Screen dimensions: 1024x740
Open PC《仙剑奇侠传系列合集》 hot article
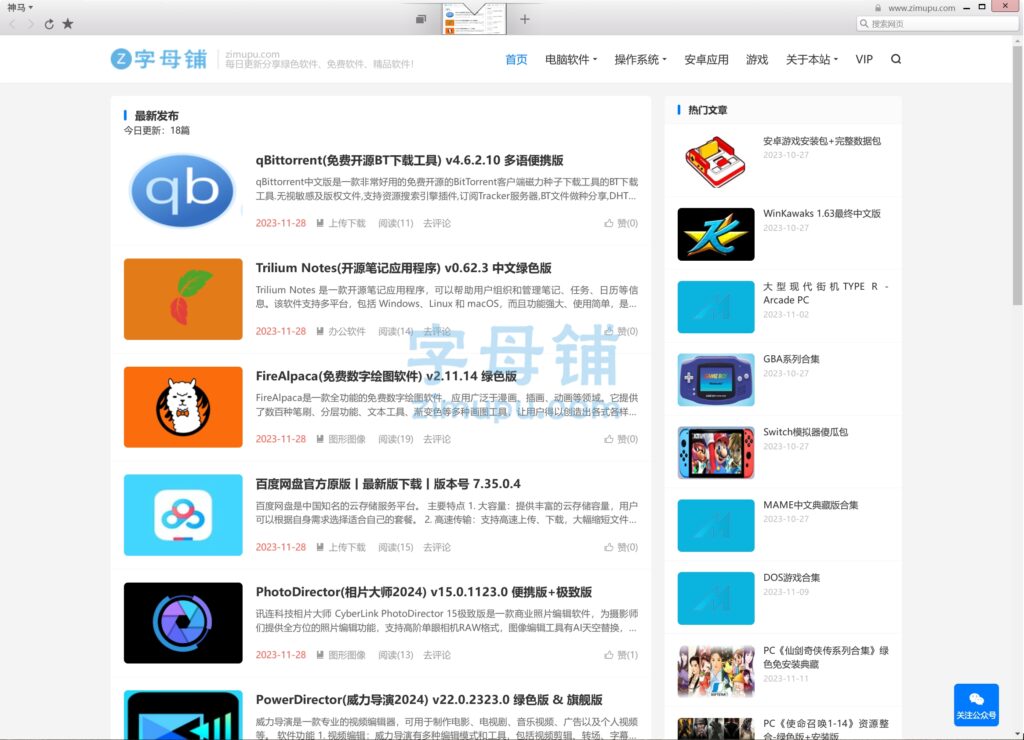coord(825,658)
